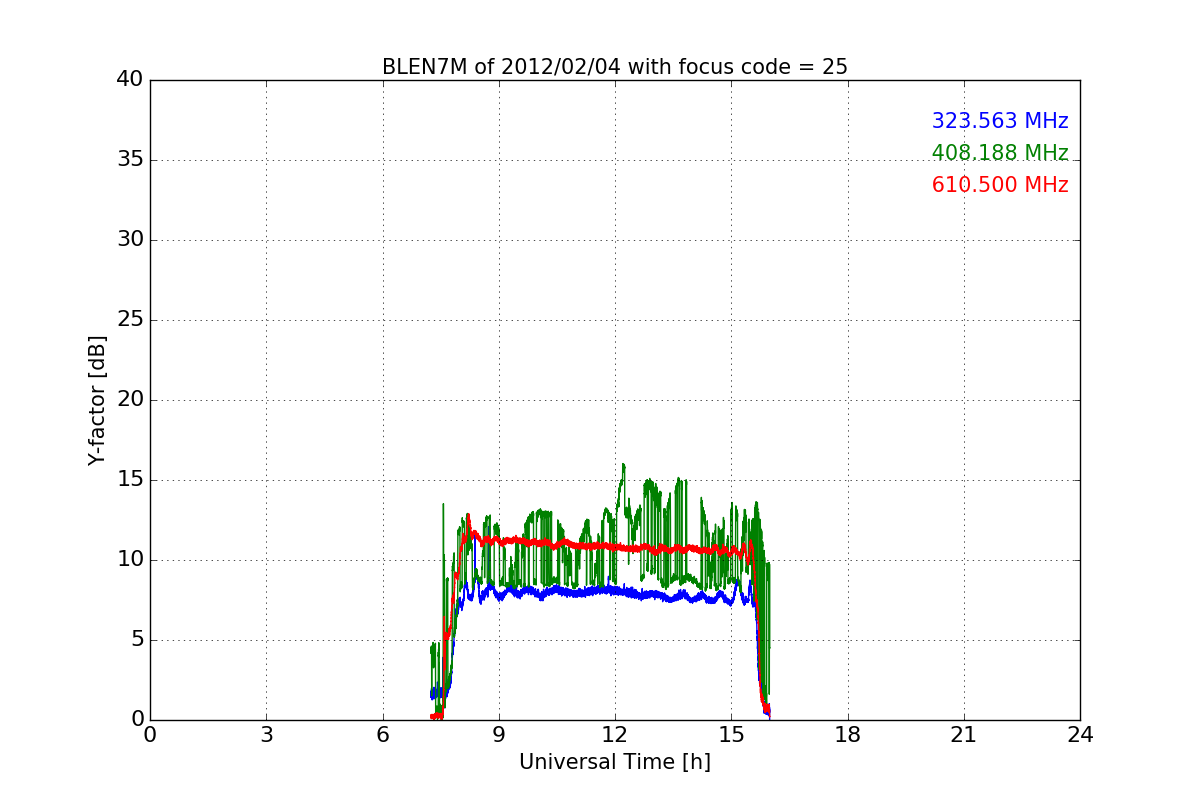Click the y-axis tick label 20
Image resolution: width=1200 pixels, height=800 pixels.
[130, 400]
